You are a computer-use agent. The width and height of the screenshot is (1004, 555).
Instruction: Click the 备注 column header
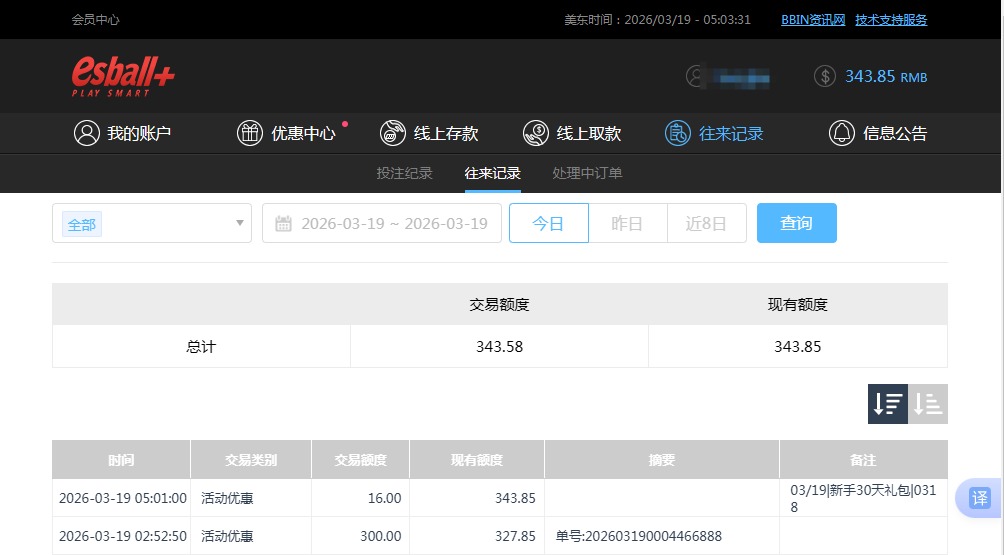click(863, 460)
